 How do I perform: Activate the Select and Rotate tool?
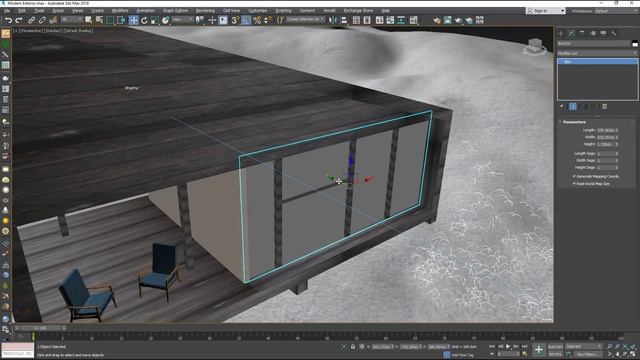coord(144,20)
